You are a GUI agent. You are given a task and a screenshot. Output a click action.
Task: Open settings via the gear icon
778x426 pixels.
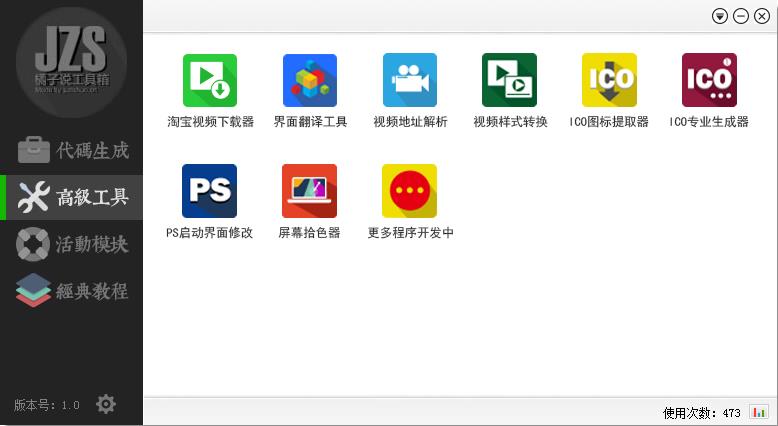105,404
